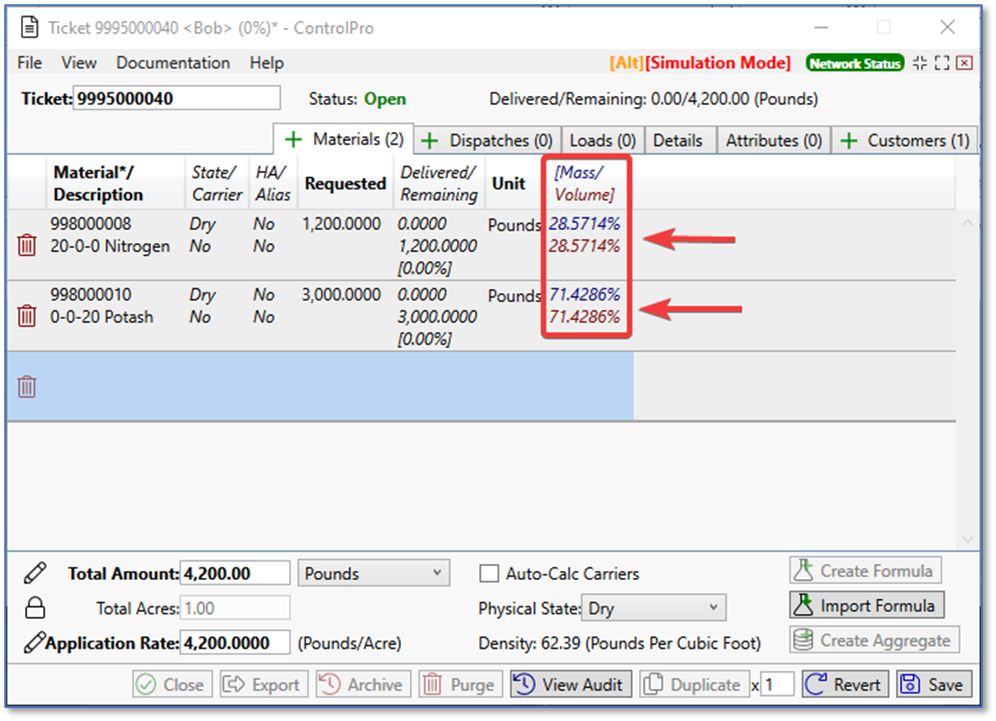Click pencil icon beside Application Rate

coord(35,642)
